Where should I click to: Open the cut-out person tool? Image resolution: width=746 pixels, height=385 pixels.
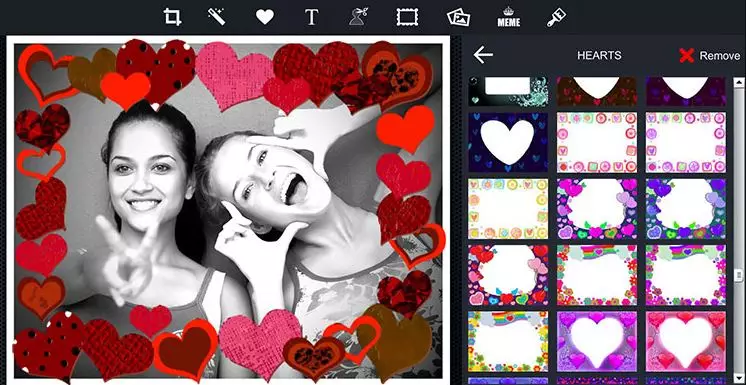(358, 18)
